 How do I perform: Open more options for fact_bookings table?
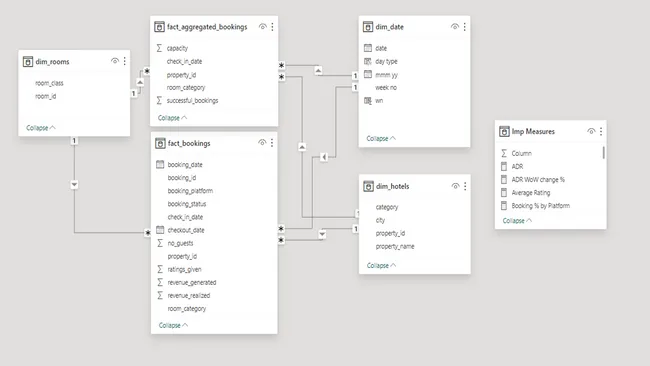point(272,143)
